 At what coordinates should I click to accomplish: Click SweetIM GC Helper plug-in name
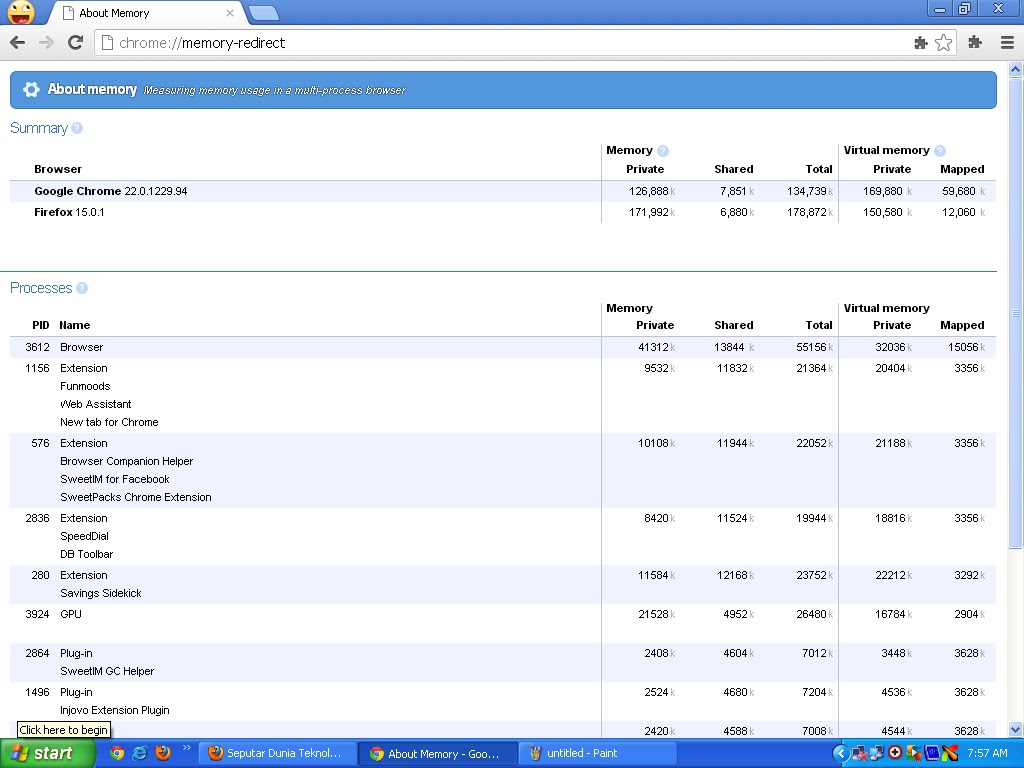[107, 671]
